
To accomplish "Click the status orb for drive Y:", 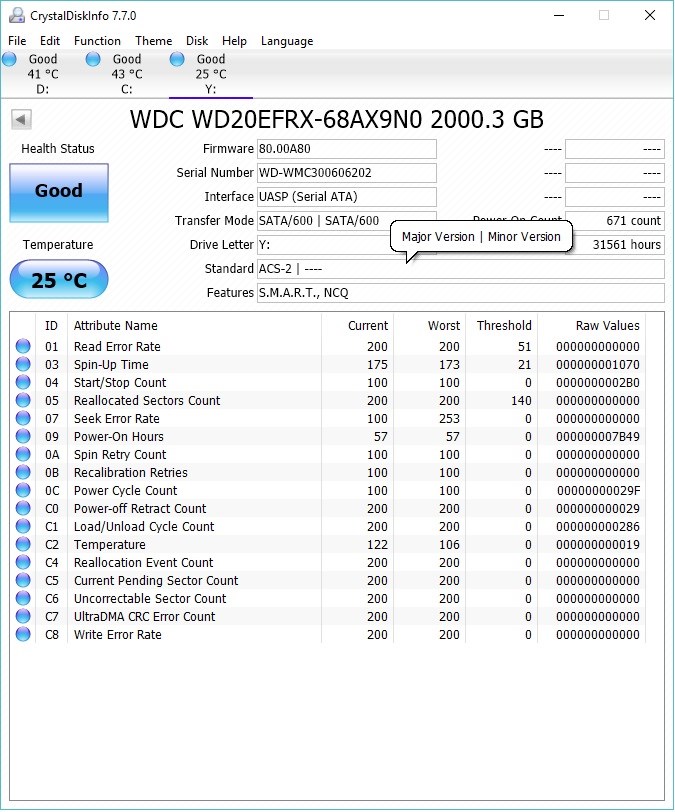I will pos(177,59).
